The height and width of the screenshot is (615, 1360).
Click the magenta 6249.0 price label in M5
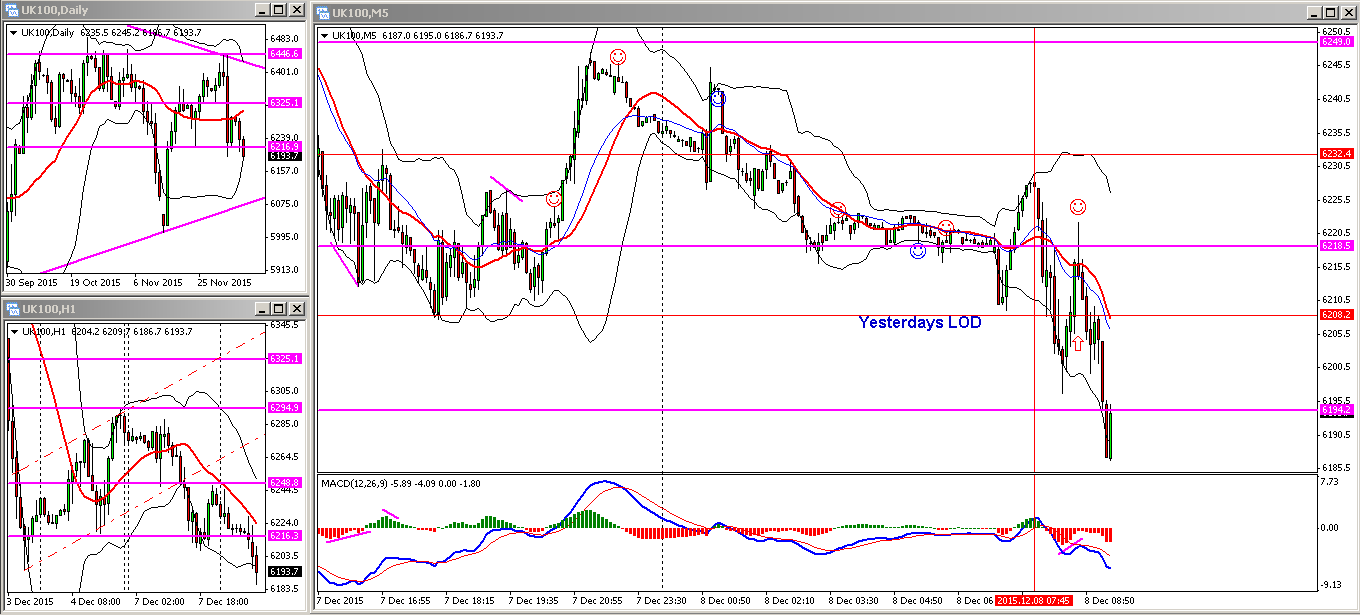coord(1336,42)
